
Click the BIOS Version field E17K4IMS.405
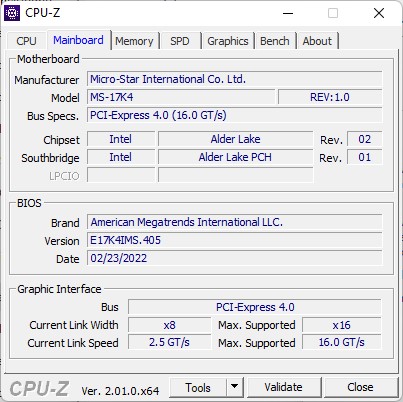pyautogui.click(x=235, y=240)
